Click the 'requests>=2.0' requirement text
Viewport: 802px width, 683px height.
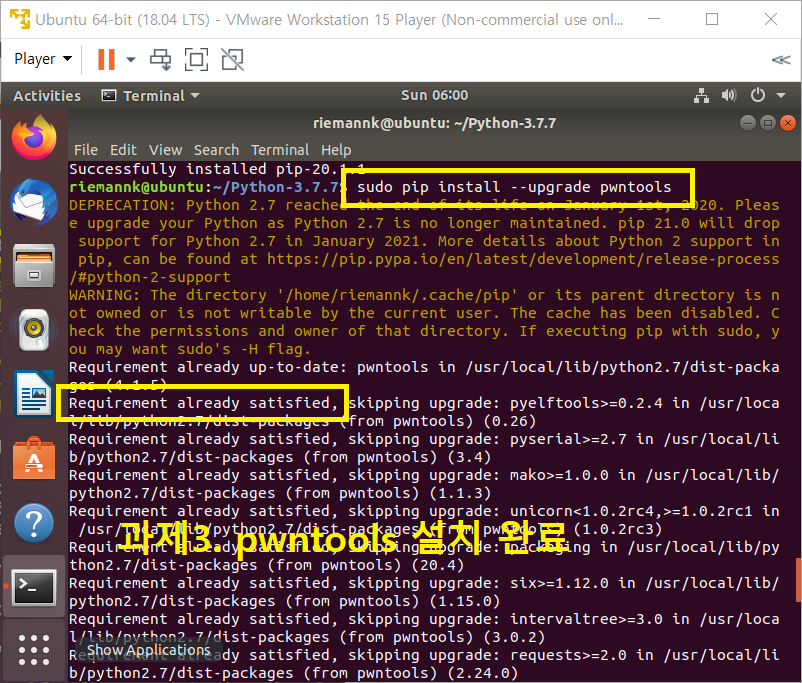[568, 655]
